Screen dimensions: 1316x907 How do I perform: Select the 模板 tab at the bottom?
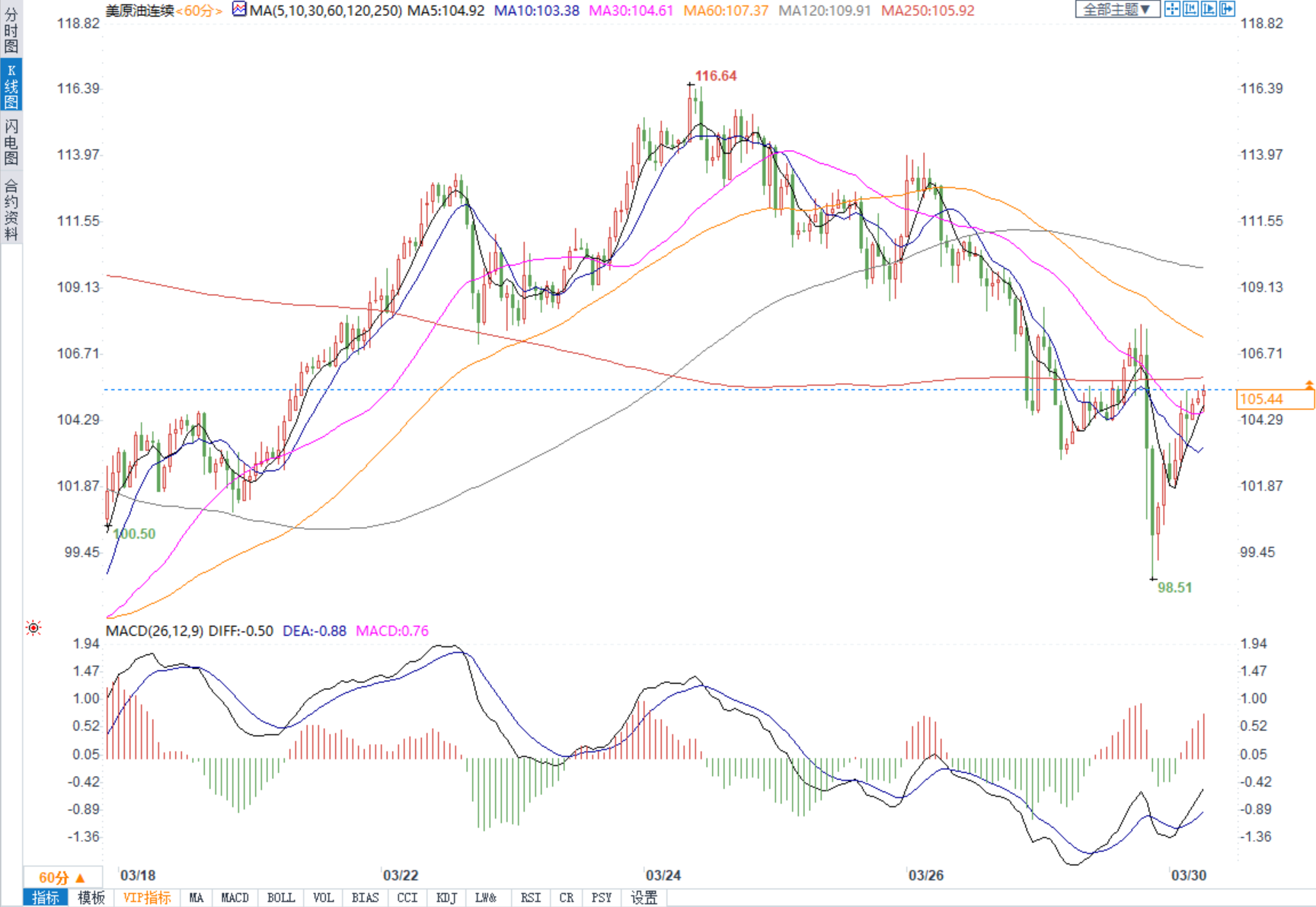click(91, 898)
